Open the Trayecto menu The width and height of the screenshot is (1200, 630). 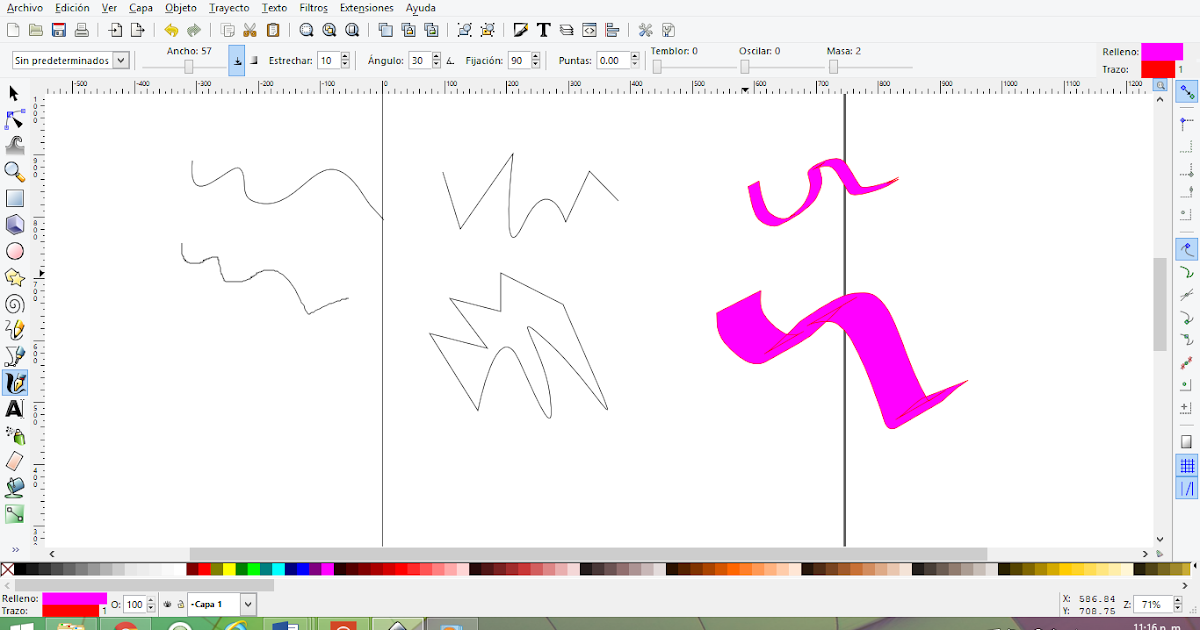pos(229,8)
